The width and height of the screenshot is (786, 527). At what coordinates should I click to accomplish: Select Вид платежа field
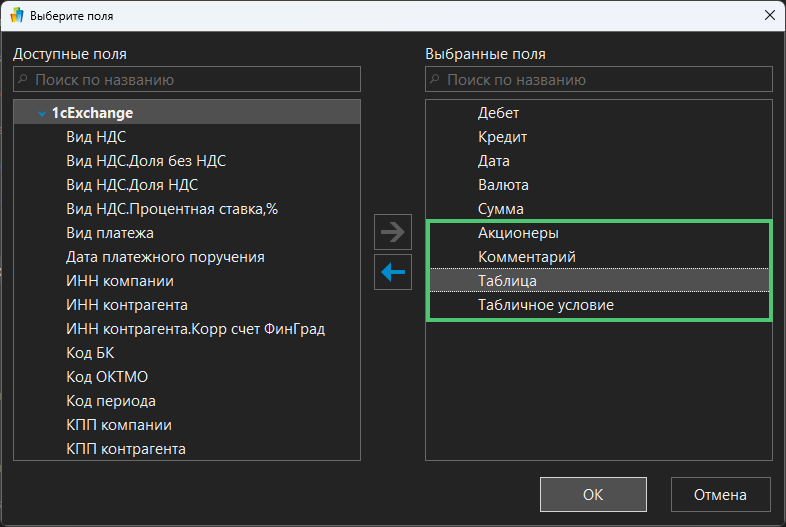[110, 233]
